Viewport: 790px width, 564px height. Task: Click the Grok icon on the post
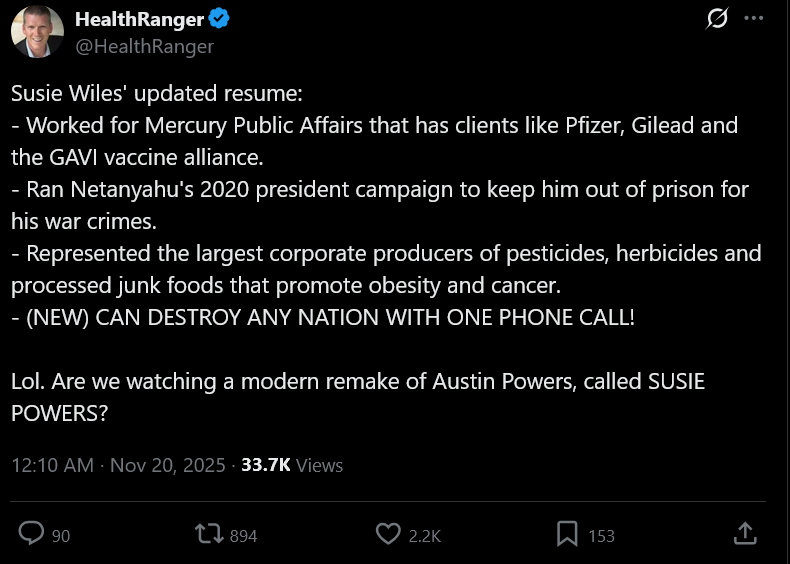click(716, 19)
